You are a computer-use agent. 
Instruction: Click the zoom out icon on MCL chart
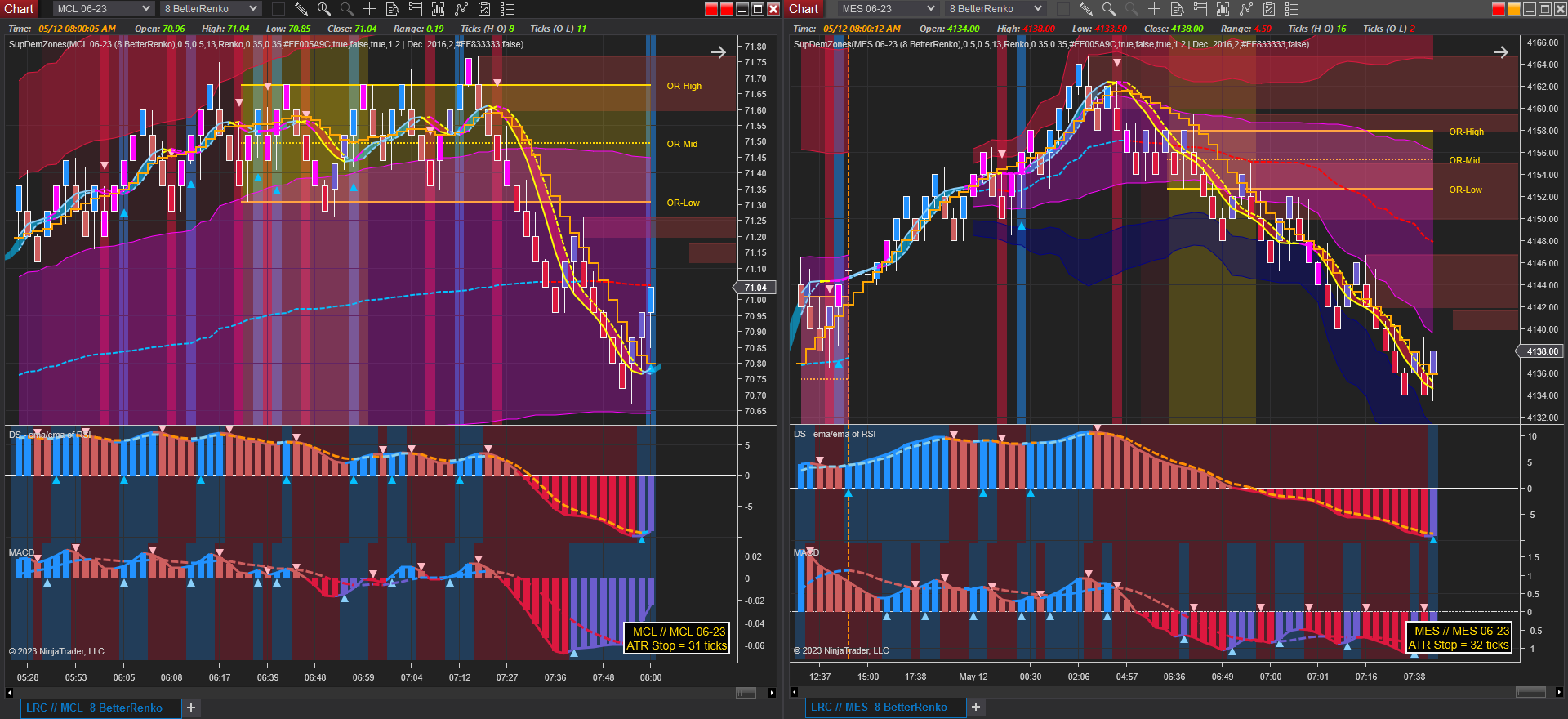coord(346,9)
